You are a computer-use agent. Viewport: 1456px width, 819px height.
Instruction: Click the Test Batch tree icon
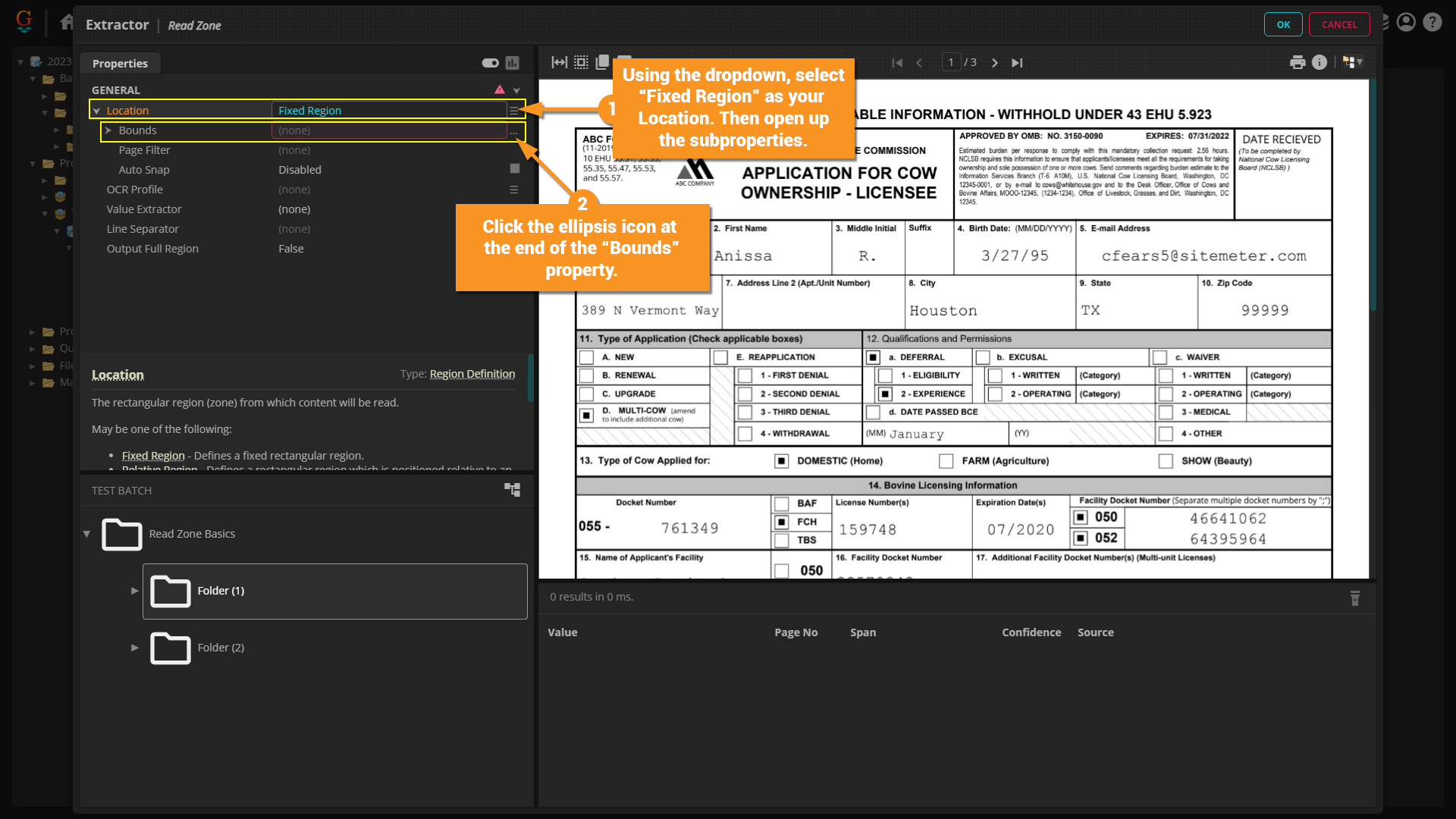(x=513, y=490)
